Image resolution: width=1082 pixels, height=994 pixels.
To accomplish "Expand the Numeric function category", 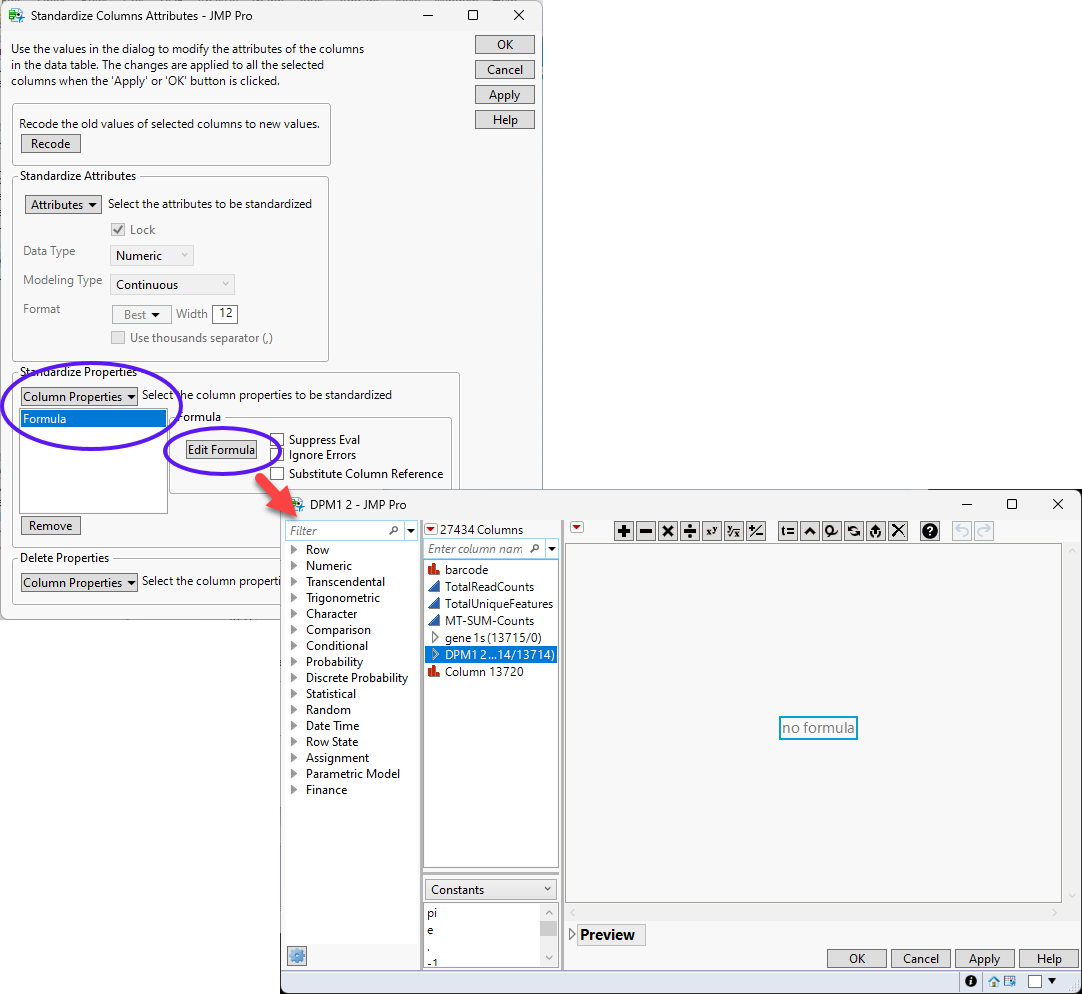I will (x=295, y=565).
